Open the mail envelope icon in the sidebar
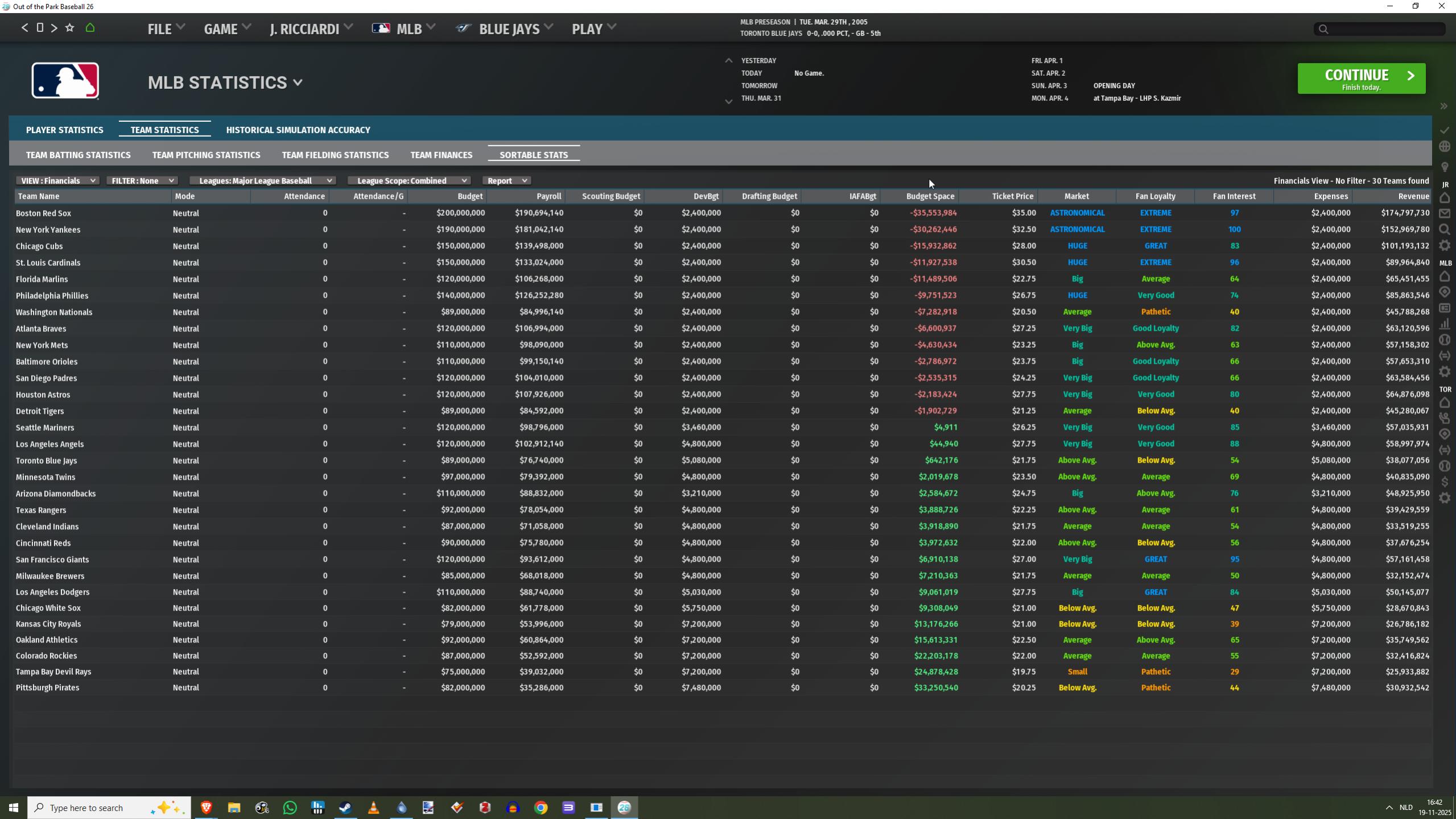Screen dimensions: 1456x819 (1444, 213)
